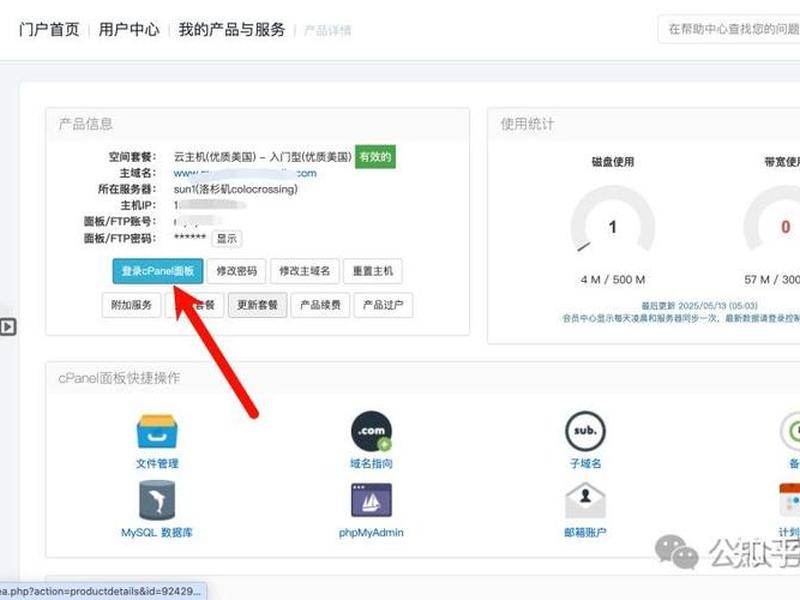Viewport: 800px width, 600px height.
Task: Expand the sidebar using the play arrow icon
Action: (x=8, y=327)
